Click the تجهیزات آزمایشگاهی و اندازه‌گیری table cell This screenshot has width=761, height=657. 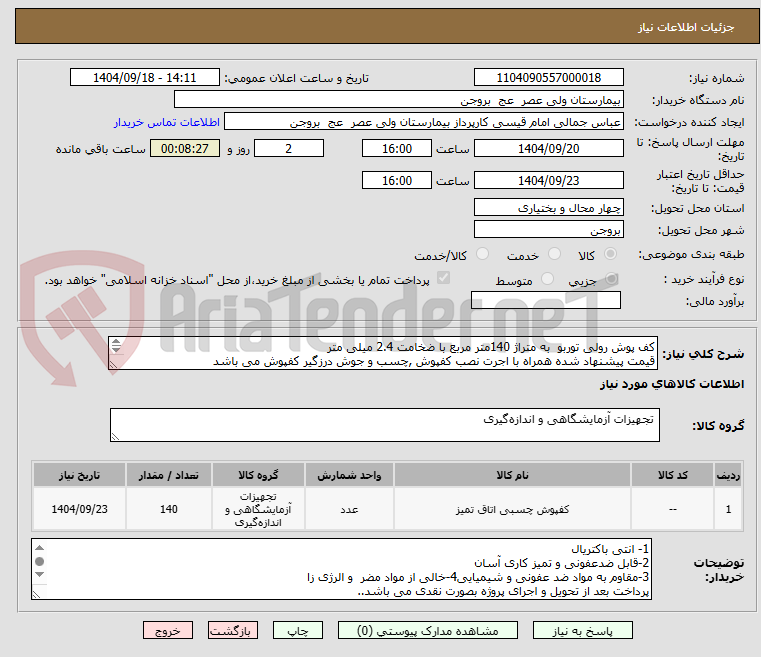point(258,509)
